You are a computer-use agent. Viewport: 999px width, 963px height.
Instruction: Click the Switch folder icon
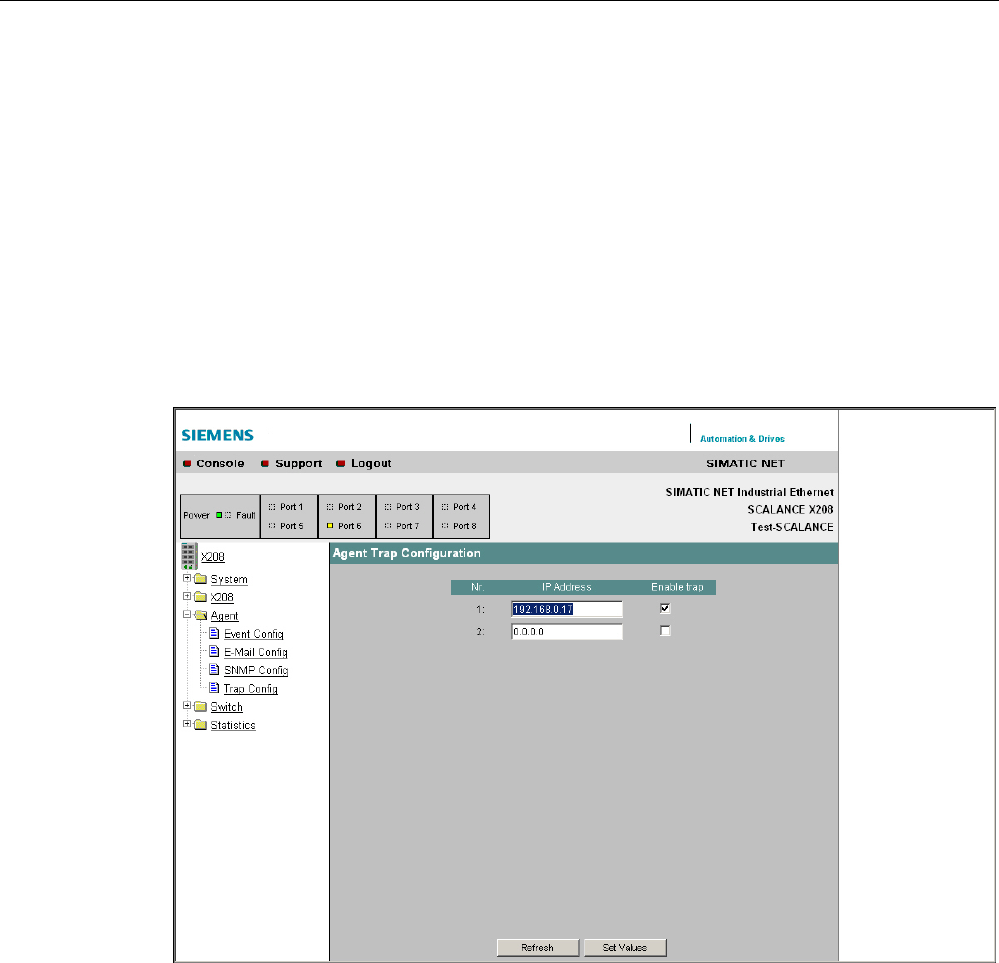click(x=201, y=706)
